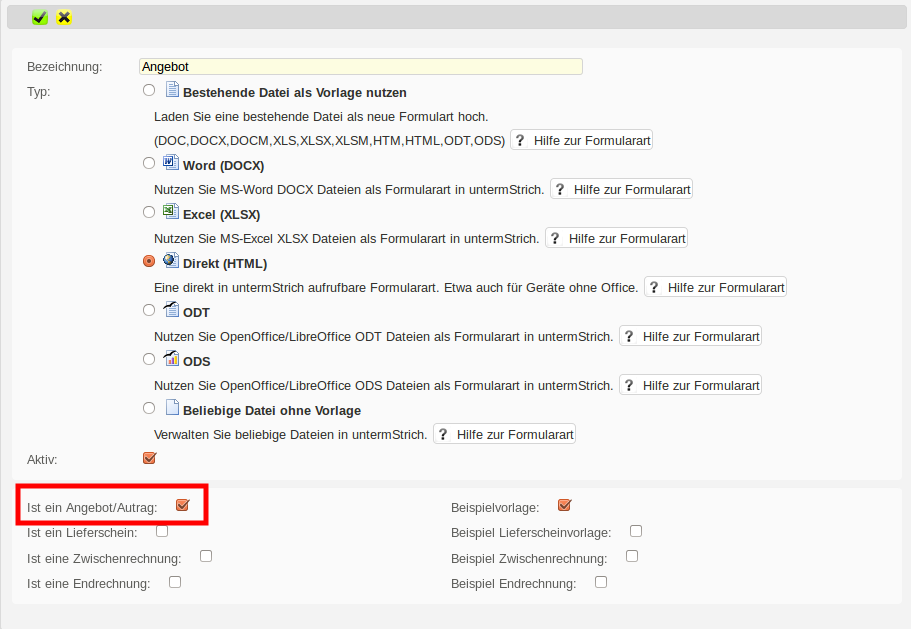Check the Beispiel Endrechnung checkbox
The width and height of the screenshot is (911, 629).
(601, 582)
